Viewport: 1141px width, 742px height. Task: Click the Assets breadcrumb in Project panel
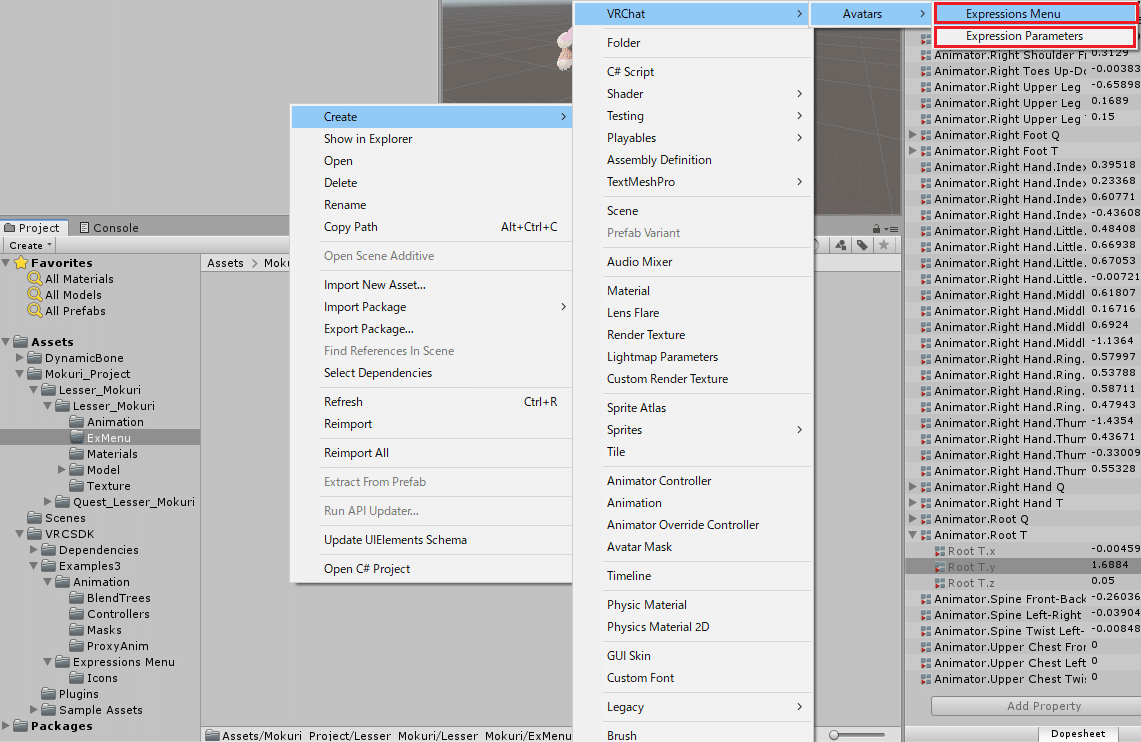coord(225,263)
